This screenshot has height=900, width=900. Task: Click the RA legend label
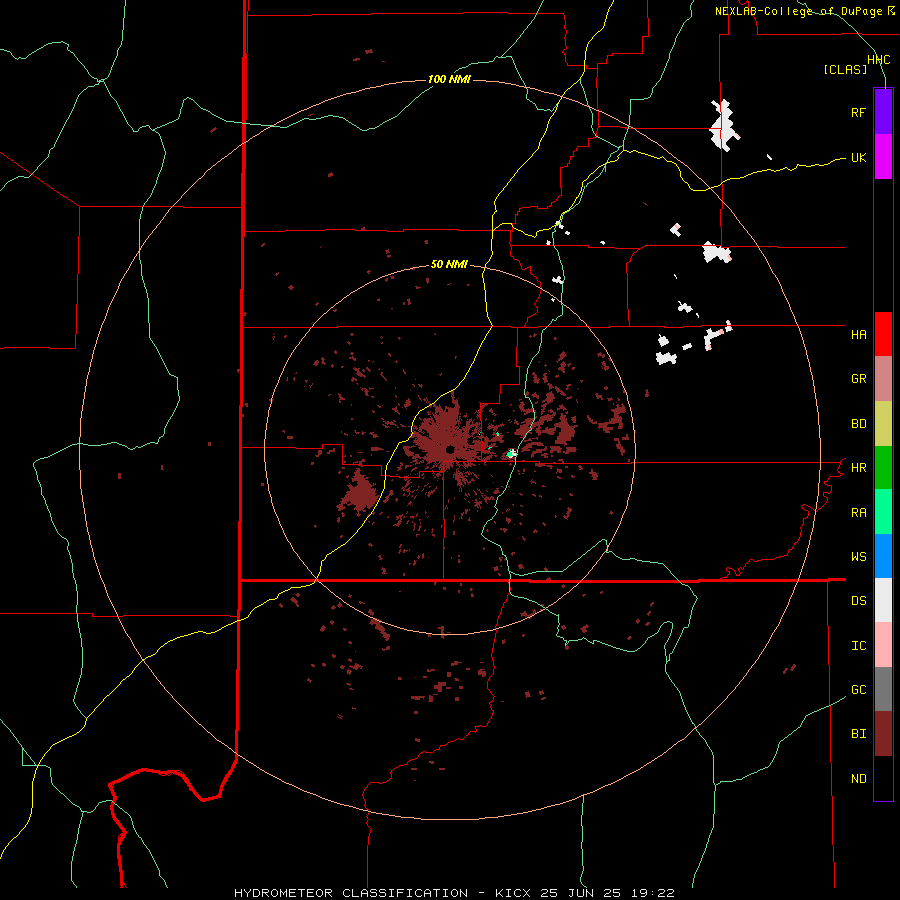tap(858, 513)
